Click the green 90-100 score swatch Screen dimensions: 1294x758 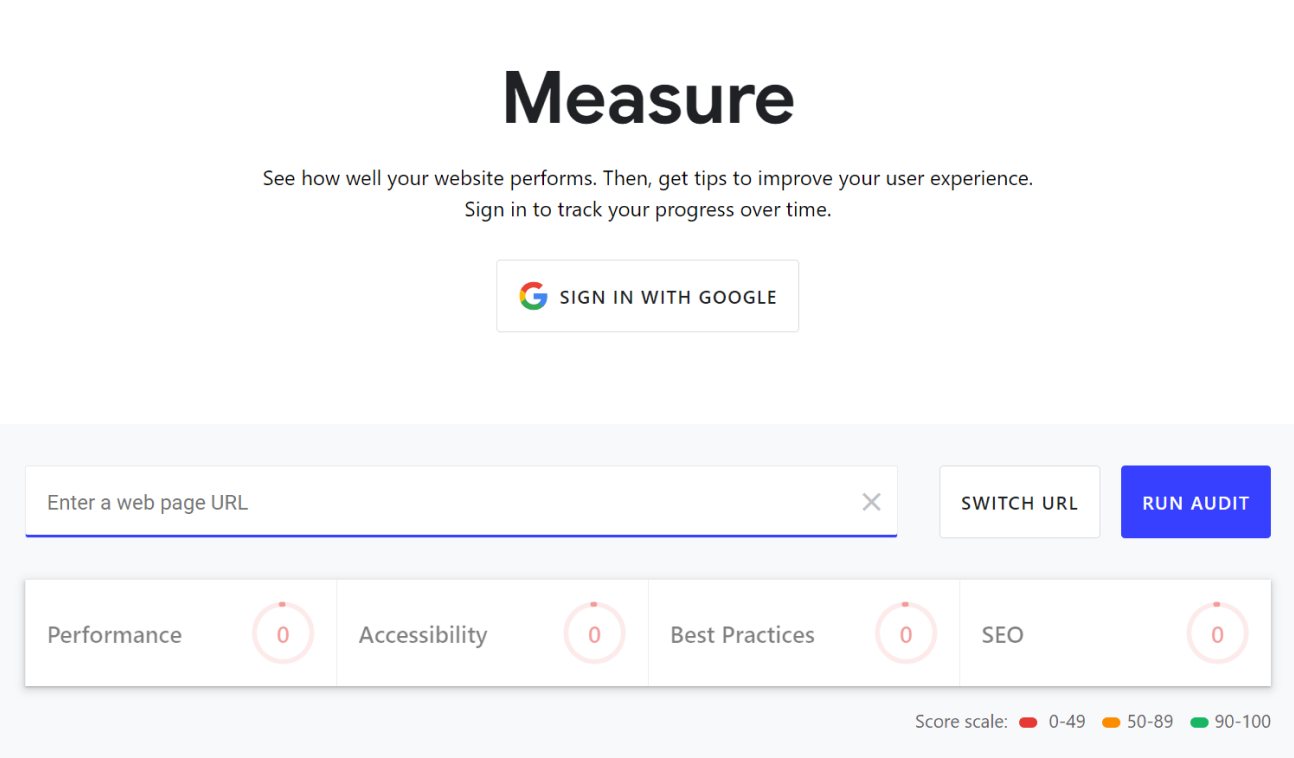(1199, 722)
